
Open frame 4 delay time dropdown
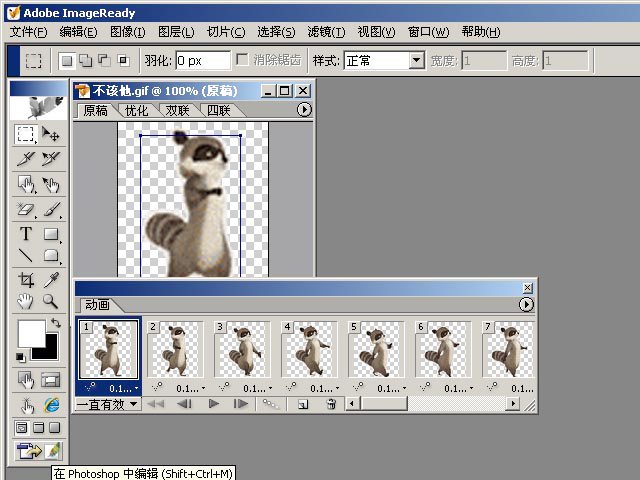(x=324, y=389)
